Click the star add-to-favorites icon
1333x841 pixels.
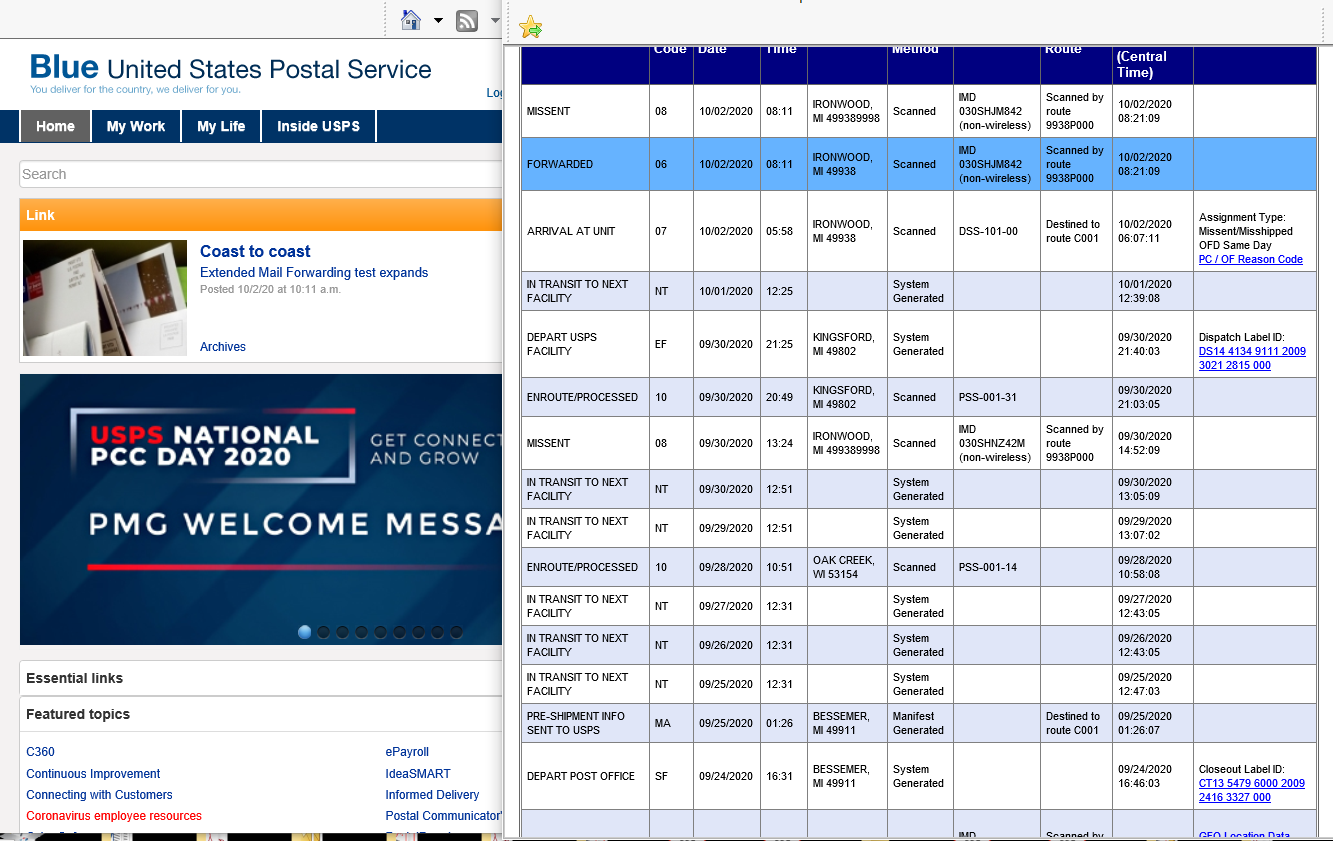coord(531,27)
